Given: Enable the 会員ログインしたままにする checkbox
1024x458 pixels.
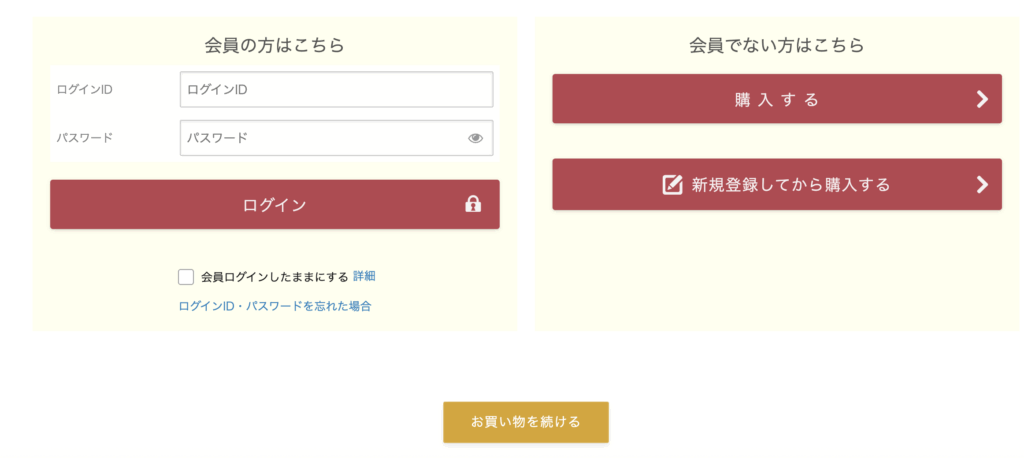Looking at the screenshot, I should [186, 277].
